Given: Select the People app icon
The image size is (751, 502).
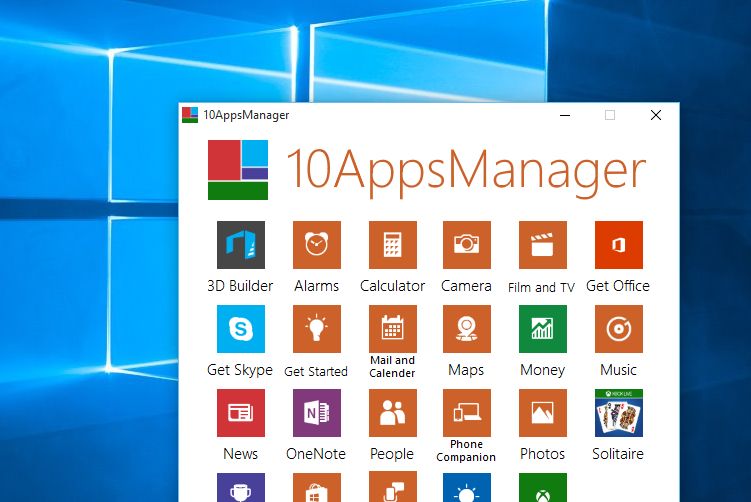Looking at the screenshot, I should [393, 413].
